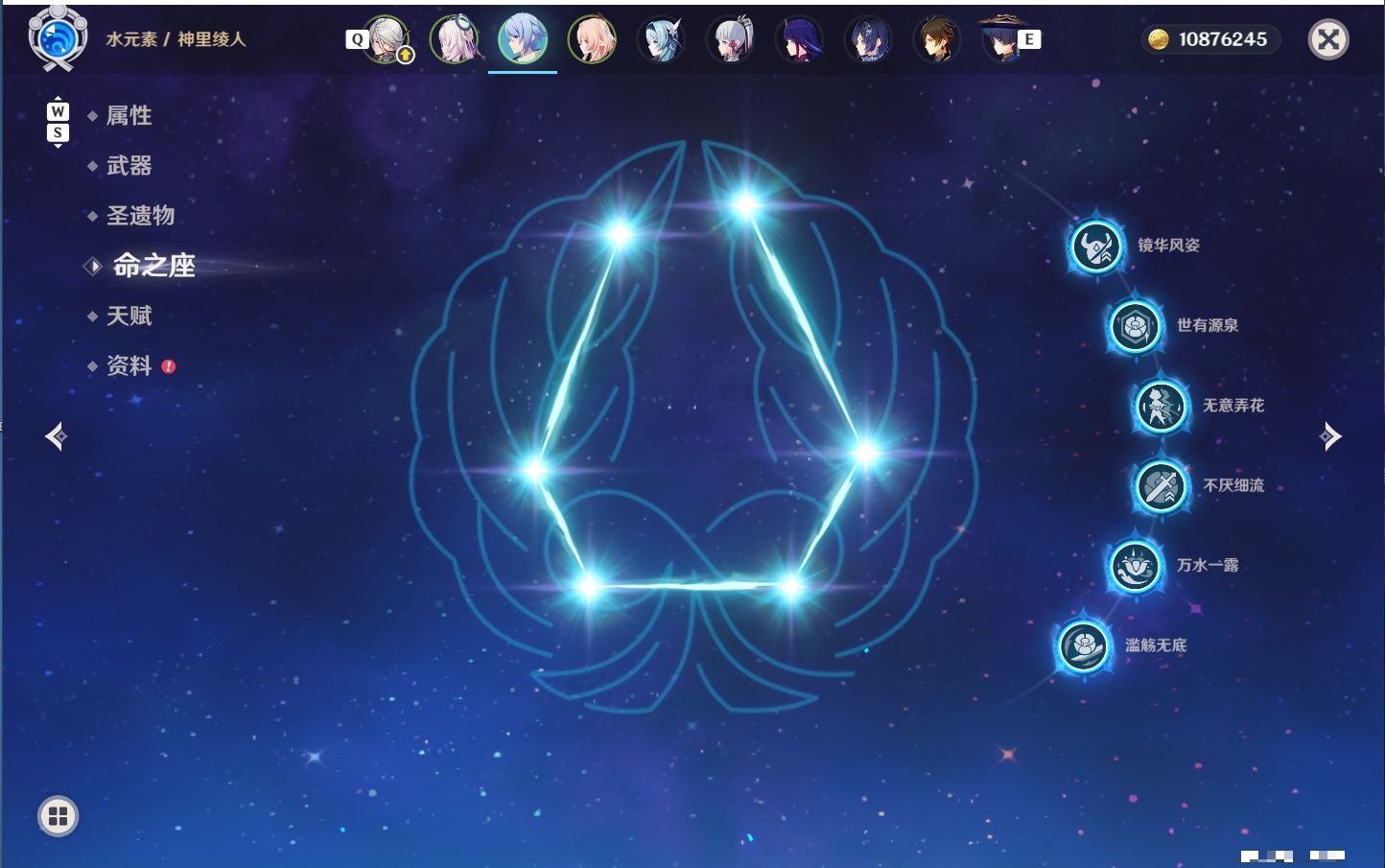Click the Mora balance 10876245
Viewport: 1385px width, 868px height.
coord(1223,39)
